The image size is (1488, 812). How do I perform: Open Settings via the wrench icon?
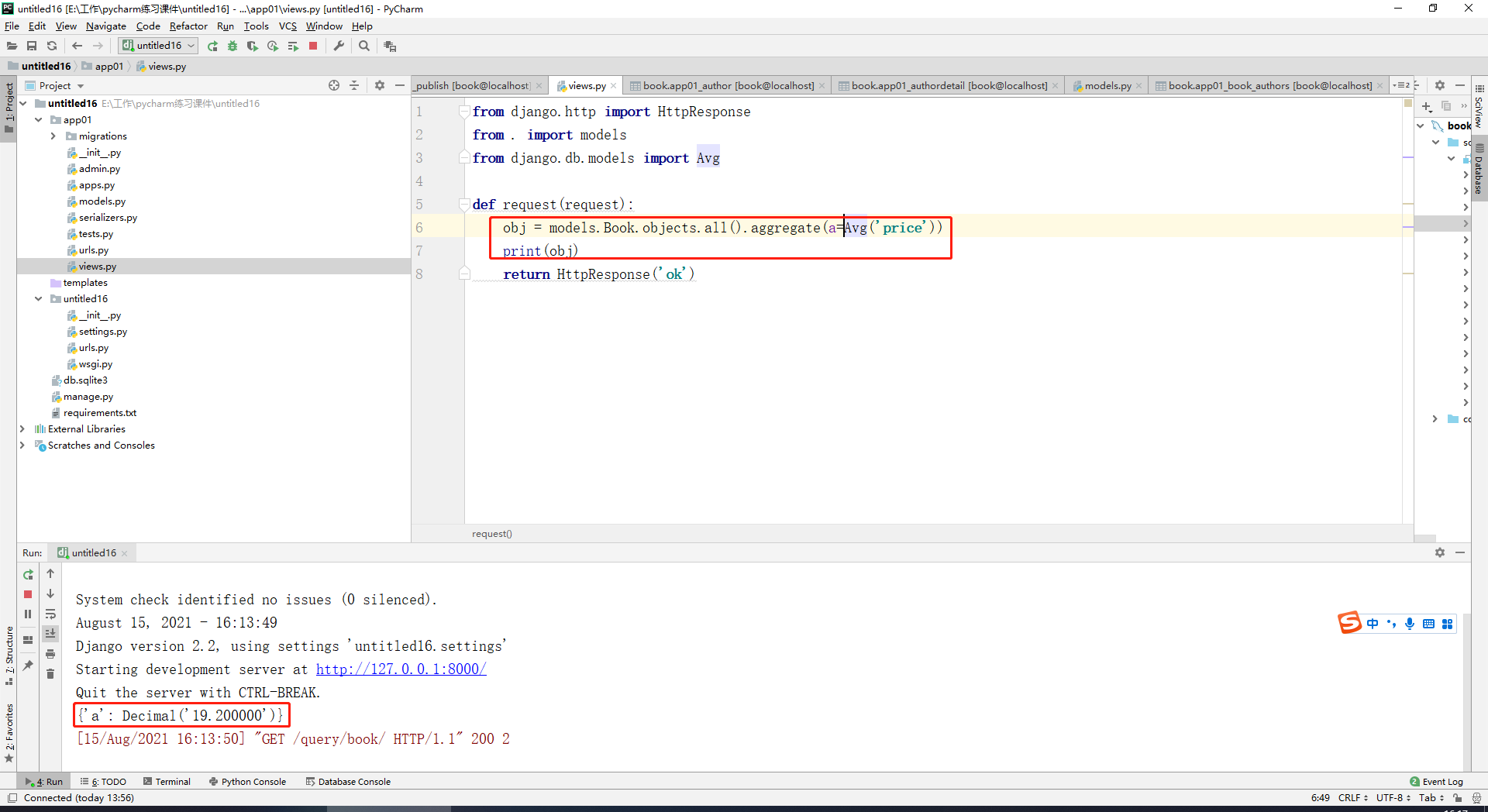pyautogui.click(x=339, y=46)
